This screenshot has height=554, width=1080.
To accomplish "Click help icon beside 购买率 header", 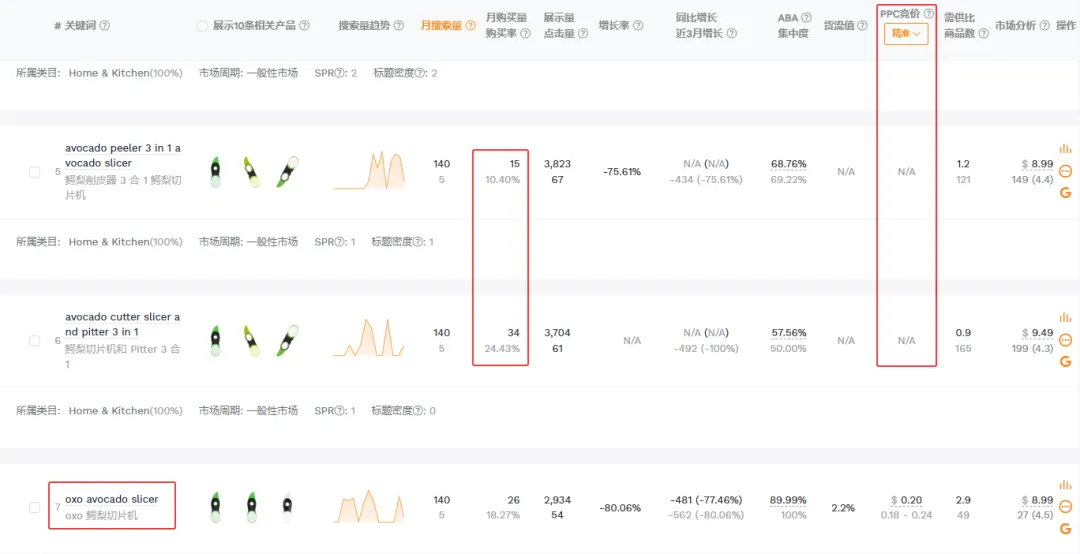I will [x=526, y=33].
